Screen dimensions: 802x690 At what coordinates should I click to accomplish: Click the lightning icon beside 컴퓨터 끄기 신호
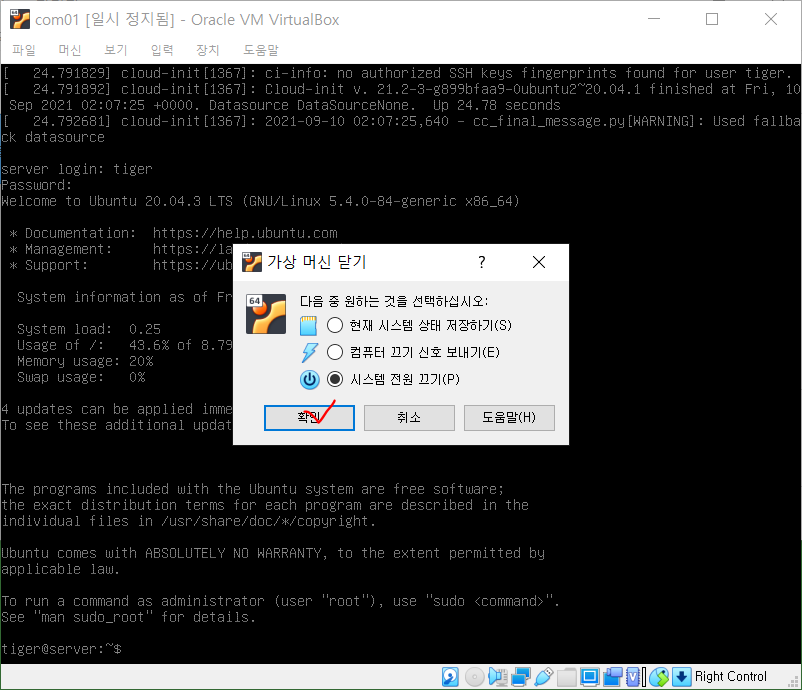point(309,352)
